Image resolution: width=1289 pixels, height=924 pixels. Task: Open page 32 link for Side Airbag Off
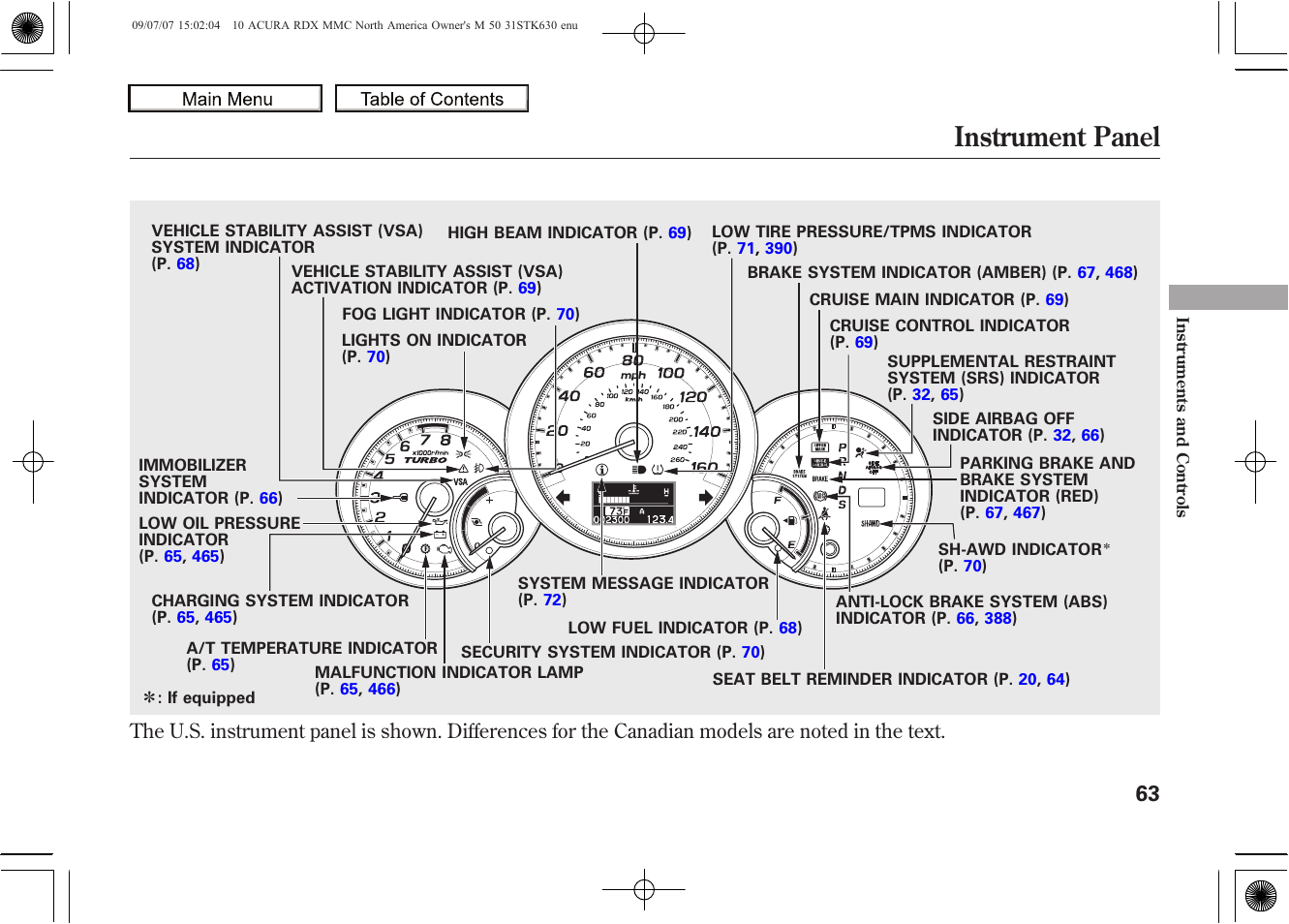click(x=1062, y=435)
